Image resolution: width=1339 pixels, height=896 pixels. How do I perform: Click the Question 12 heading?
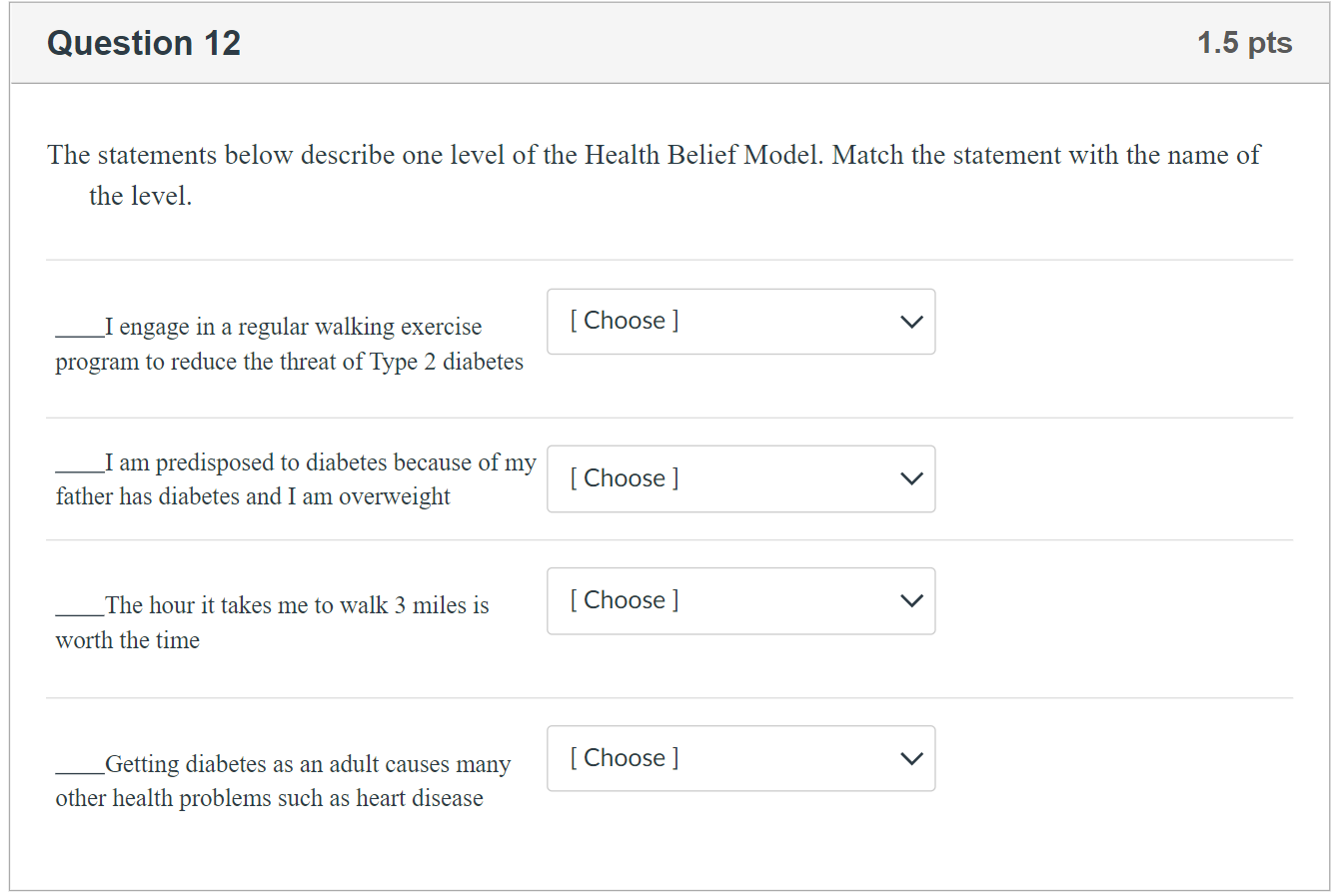144,43
